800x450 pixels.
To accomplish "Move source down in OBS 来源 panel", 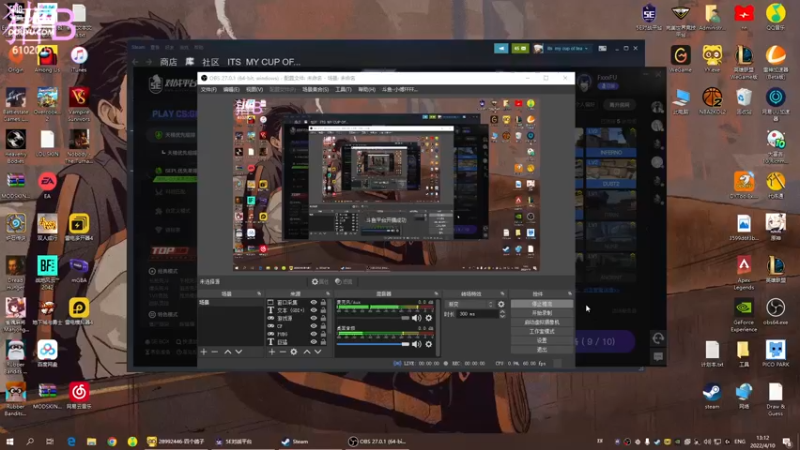I will pos(318,352).
